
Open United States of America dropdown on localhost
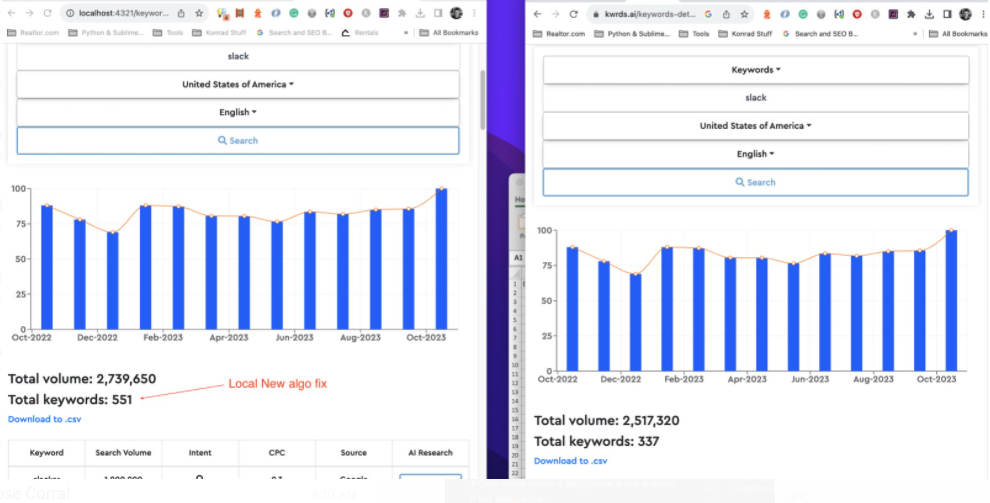click(237, 85)
